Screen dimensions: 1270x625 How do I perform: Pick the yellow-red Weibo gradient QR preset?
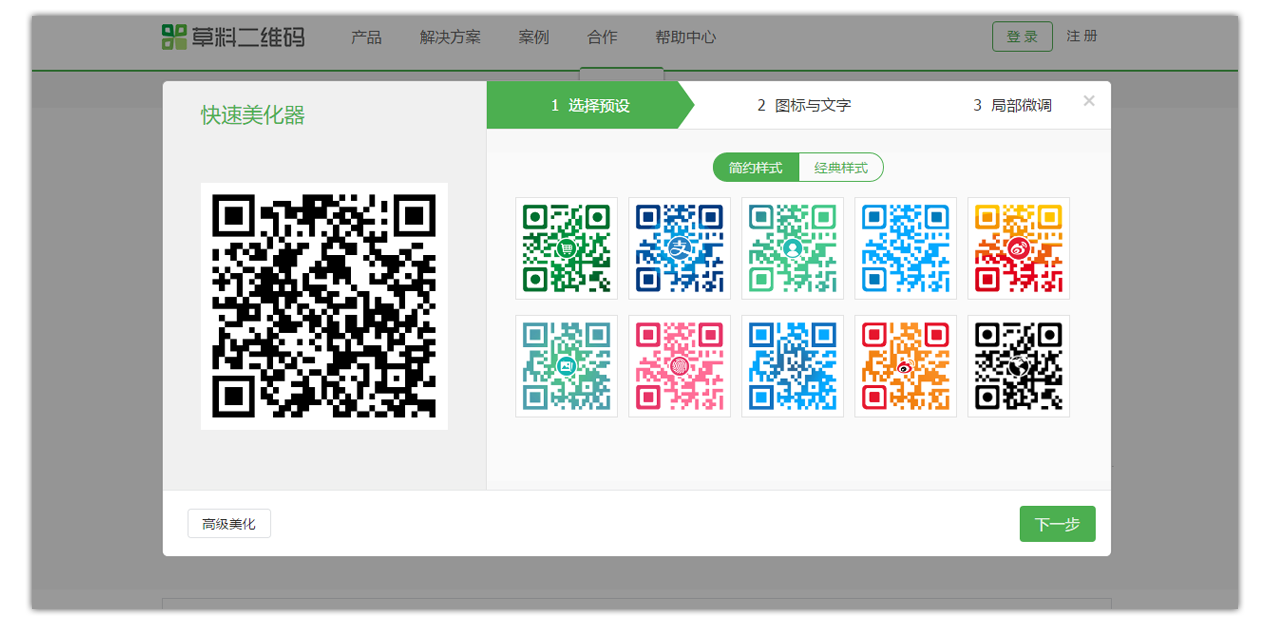pyautogui.click(x=1019, y=248)
